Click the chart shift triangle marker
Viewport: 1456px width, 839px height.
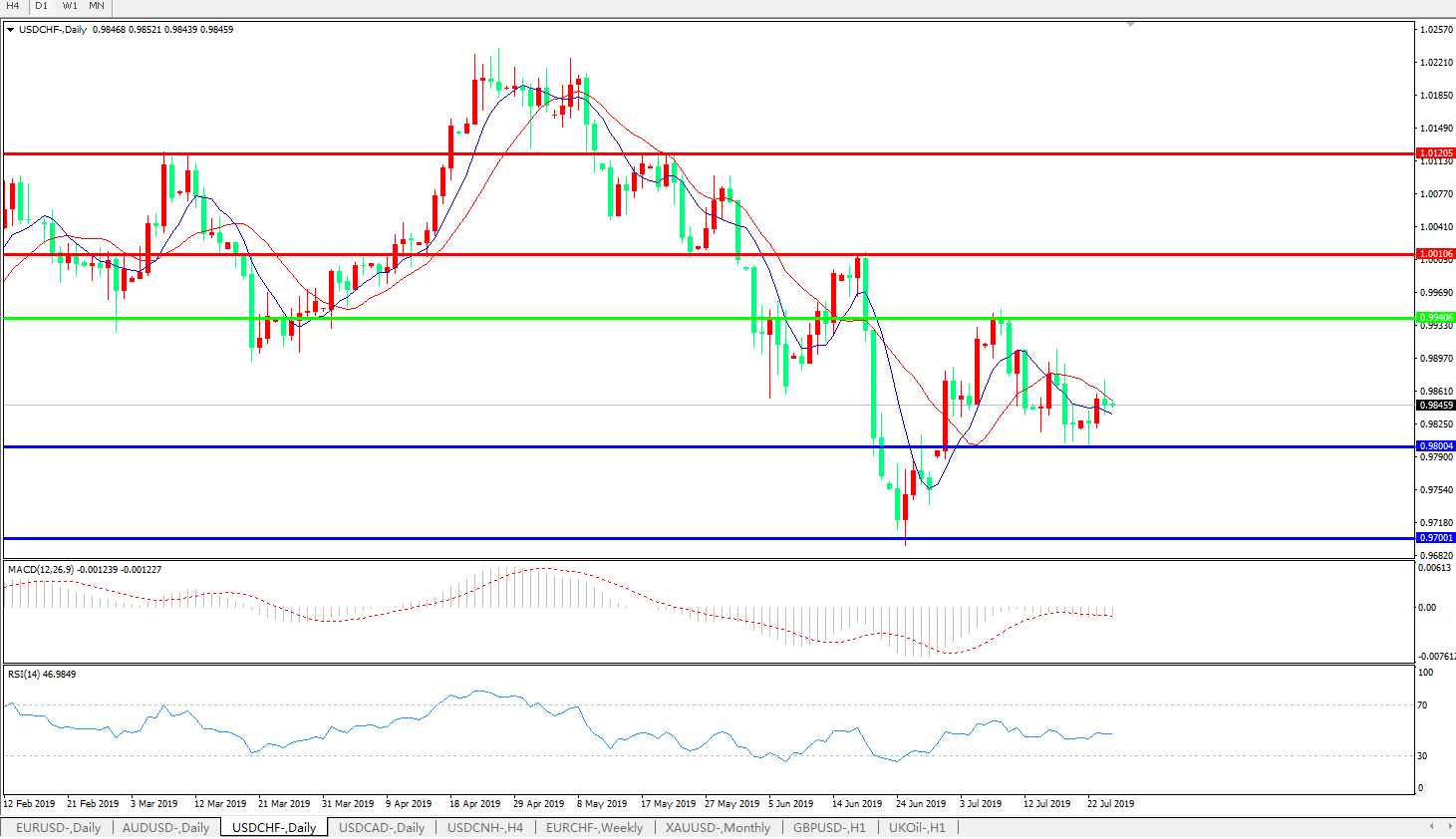coord(1130,24)
